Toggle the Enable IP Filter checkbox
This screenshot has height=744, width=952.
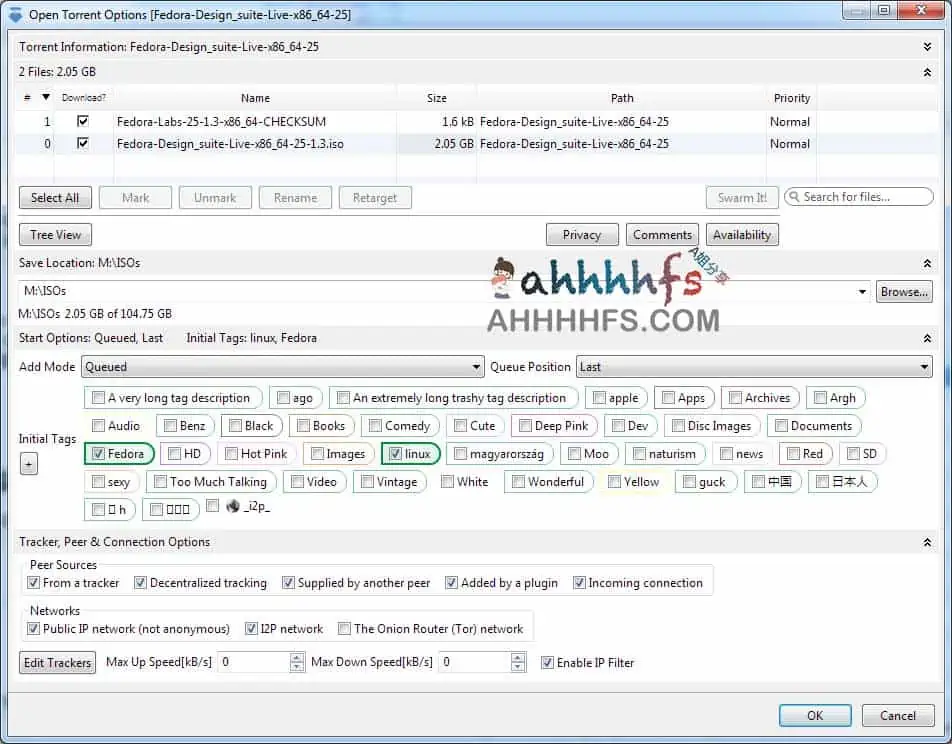[547, 662]
